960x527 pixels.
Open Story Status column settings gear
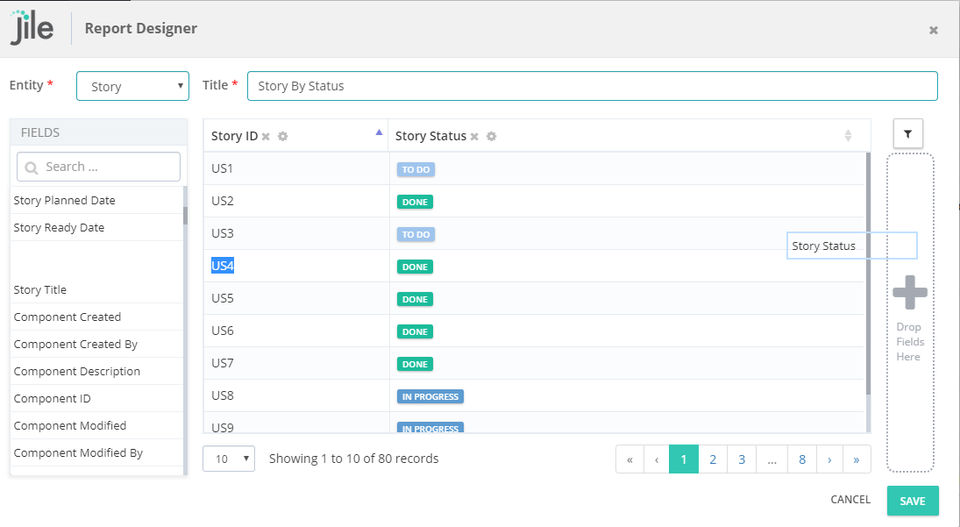(x=491, y=137)
